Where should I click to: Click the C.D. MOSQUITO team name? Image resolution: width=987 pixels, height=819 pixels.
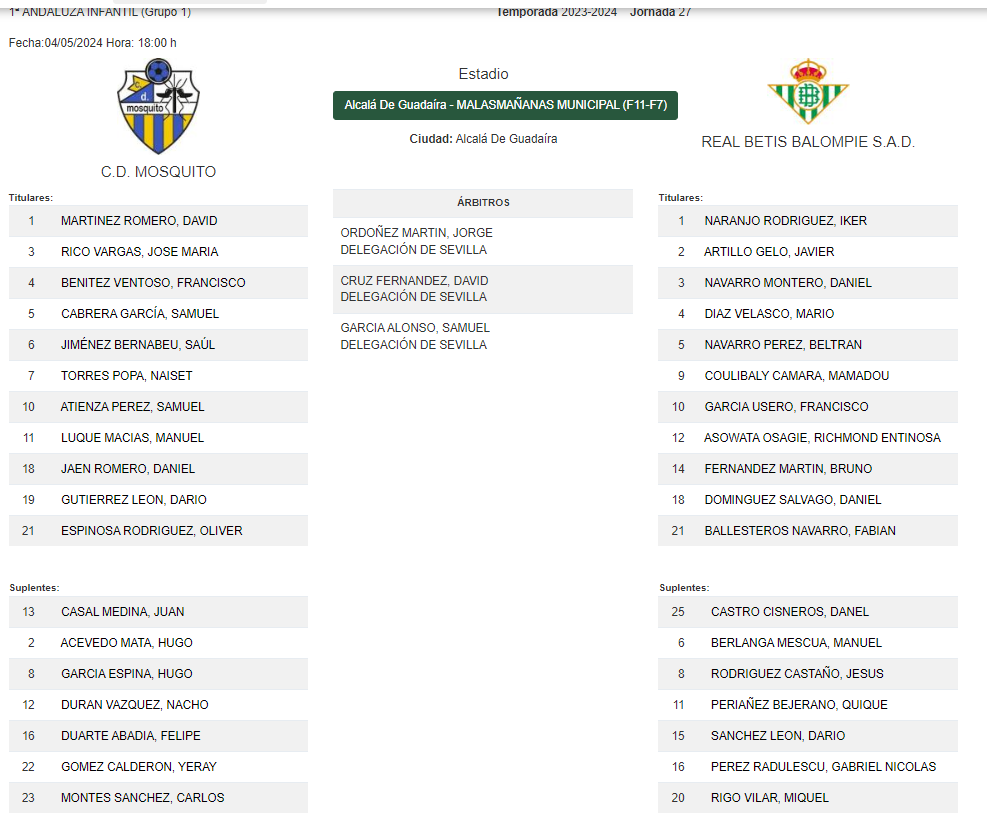click(158, 172)
